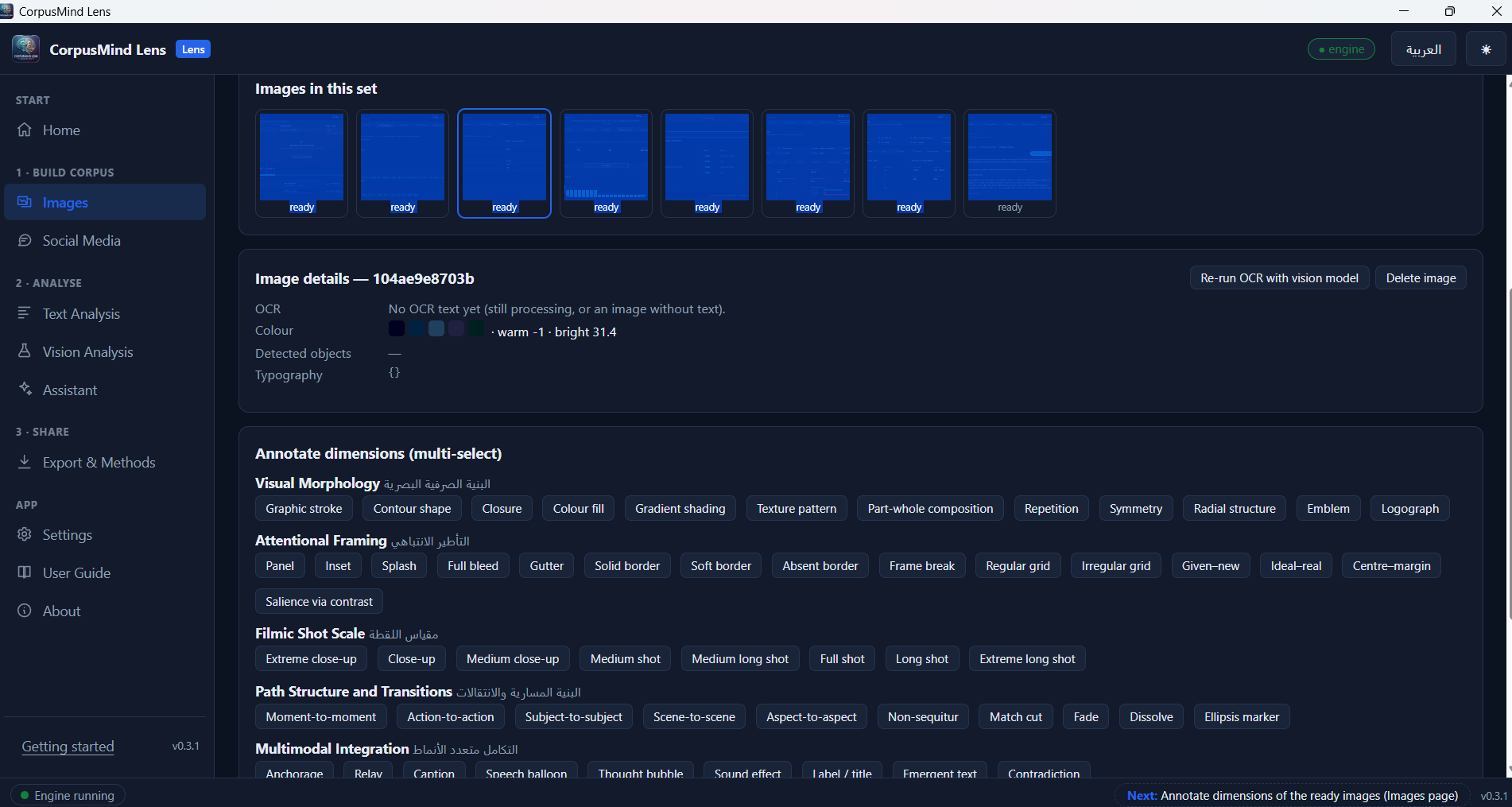Click the User Guide book icon

click(x=25, y=572)
